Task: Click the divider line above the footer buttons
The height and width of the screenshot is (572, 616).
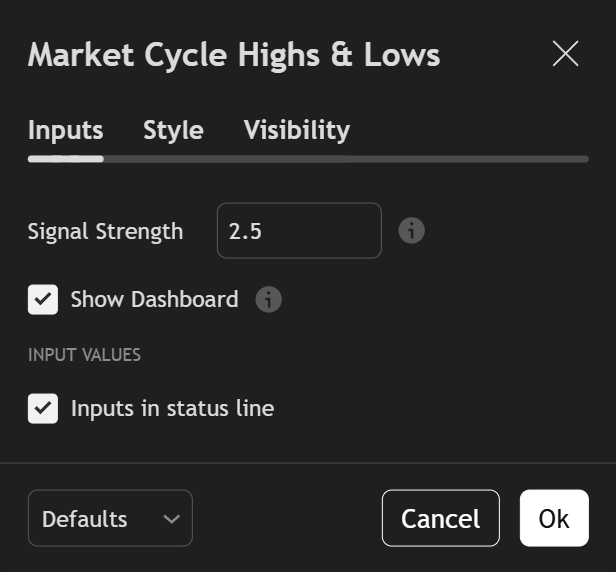Action: [308, 463]
